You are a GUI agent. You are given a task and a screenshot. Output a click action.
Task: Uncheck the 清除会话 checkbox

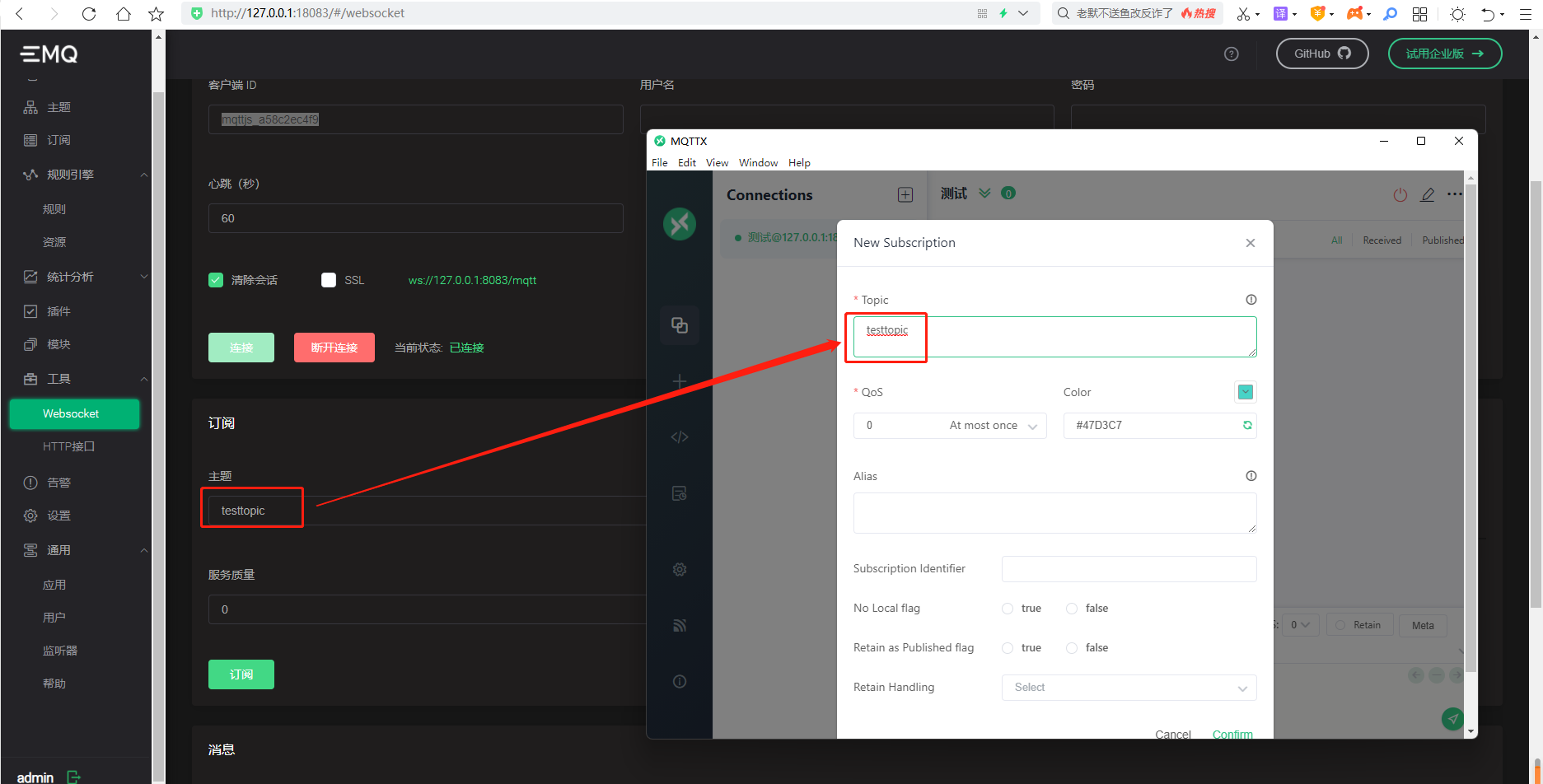[x=215, y=279]
